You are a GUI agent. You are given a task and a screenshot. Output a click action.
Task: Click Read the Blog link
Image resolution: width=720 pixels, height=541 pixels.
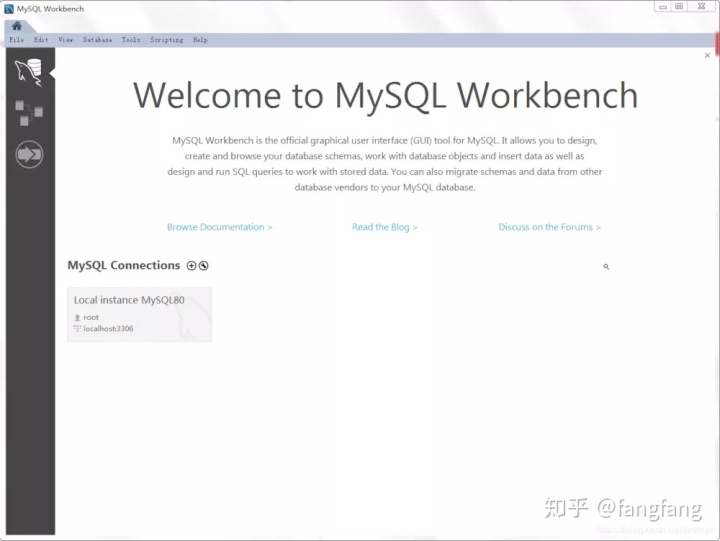click(x=385, y=227)
